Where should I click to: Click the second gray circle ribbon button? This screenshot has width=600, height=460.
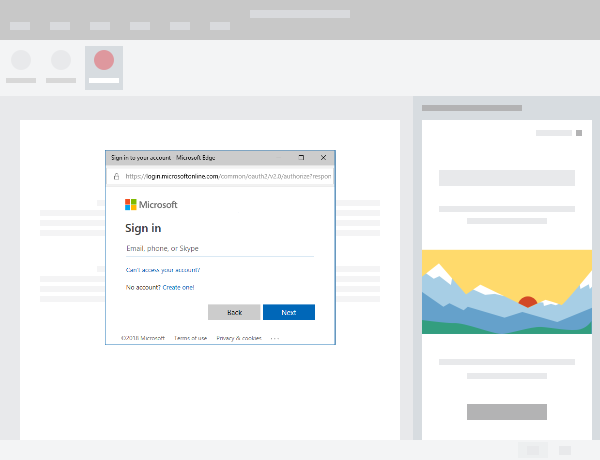click(61, 61)
